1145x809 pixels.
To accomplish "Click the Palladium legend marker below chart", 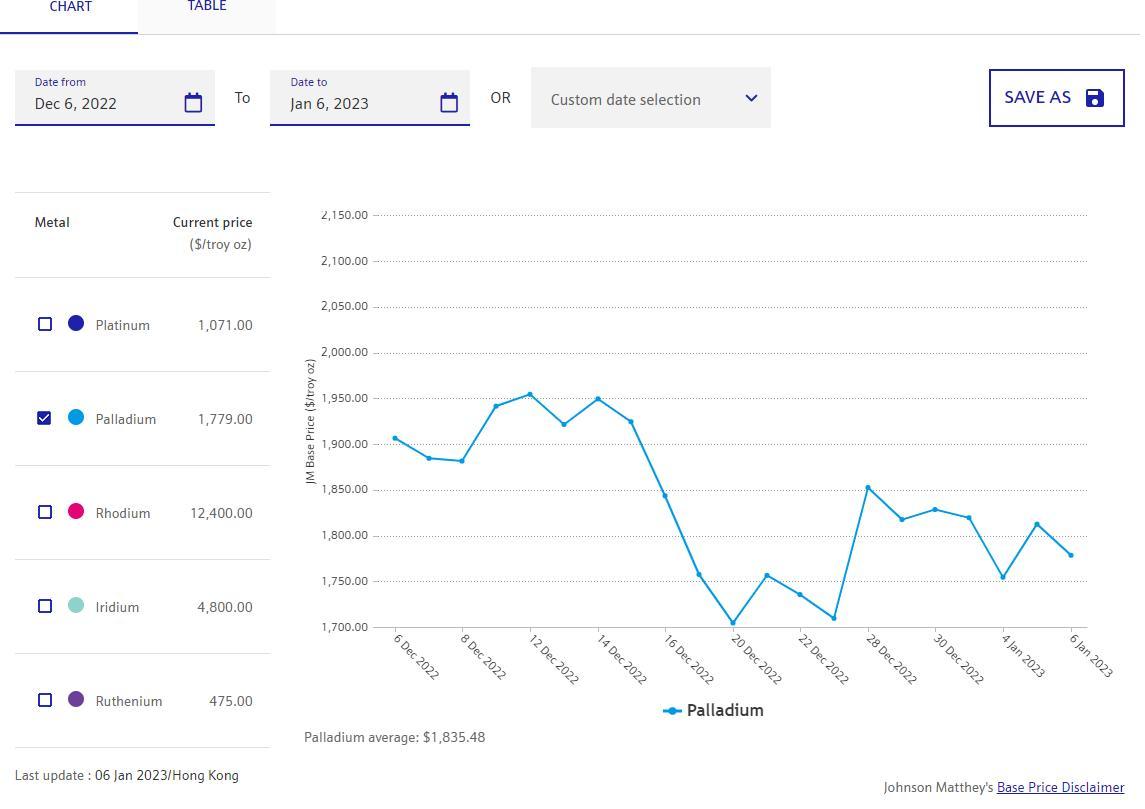I will (672, 711).
